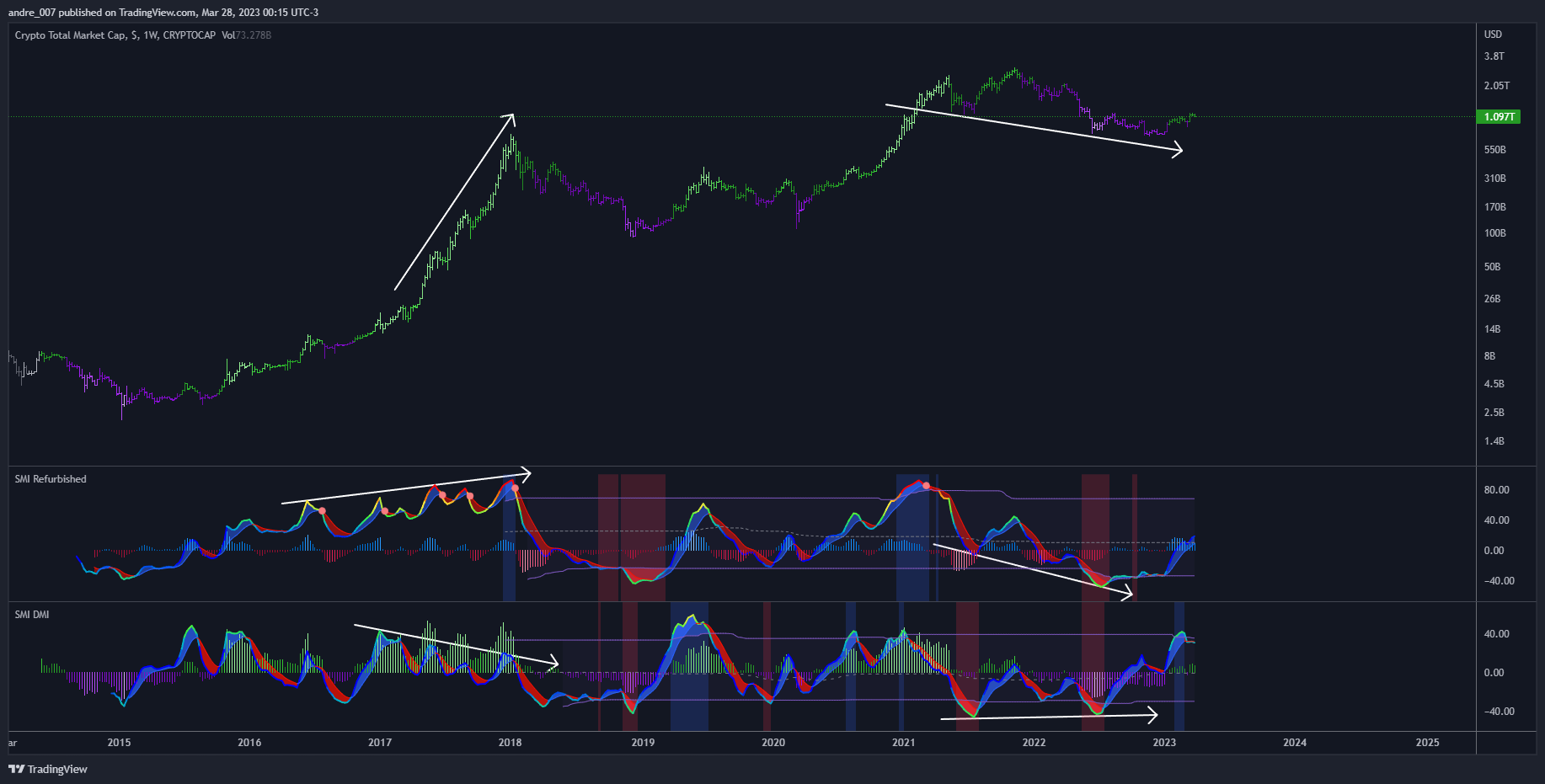The width and height of the screenshot is (1545, 784).
Task: Click the 50B price axis label
Action: [1492, 267]
